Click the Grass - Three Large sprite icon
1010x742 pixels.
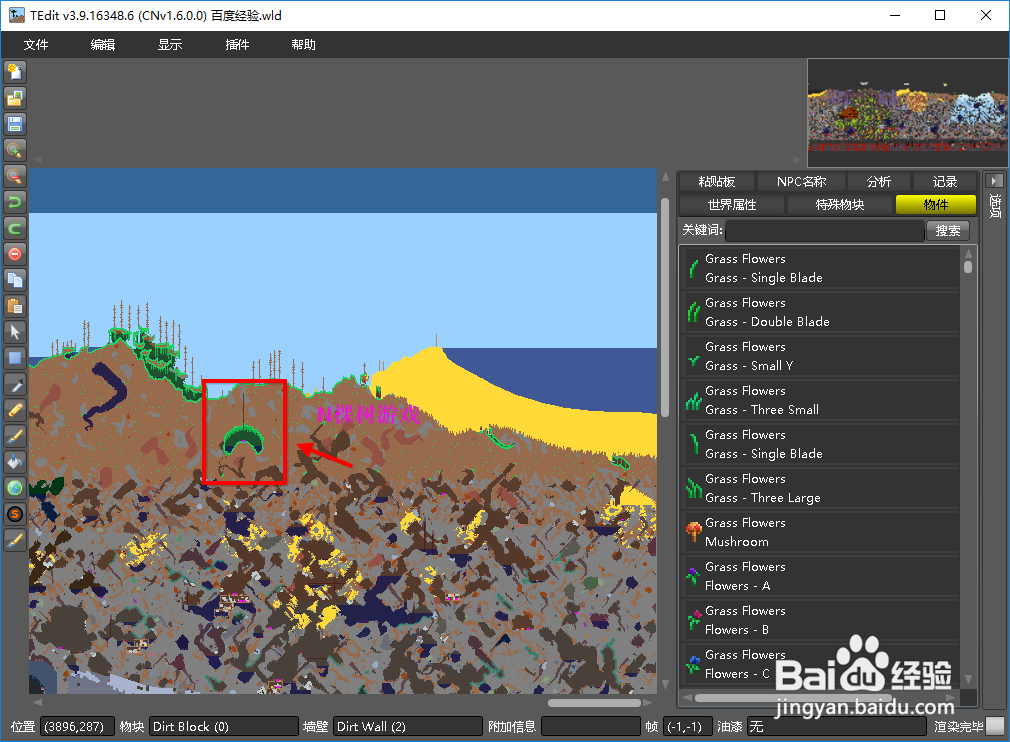coord(694,488)
